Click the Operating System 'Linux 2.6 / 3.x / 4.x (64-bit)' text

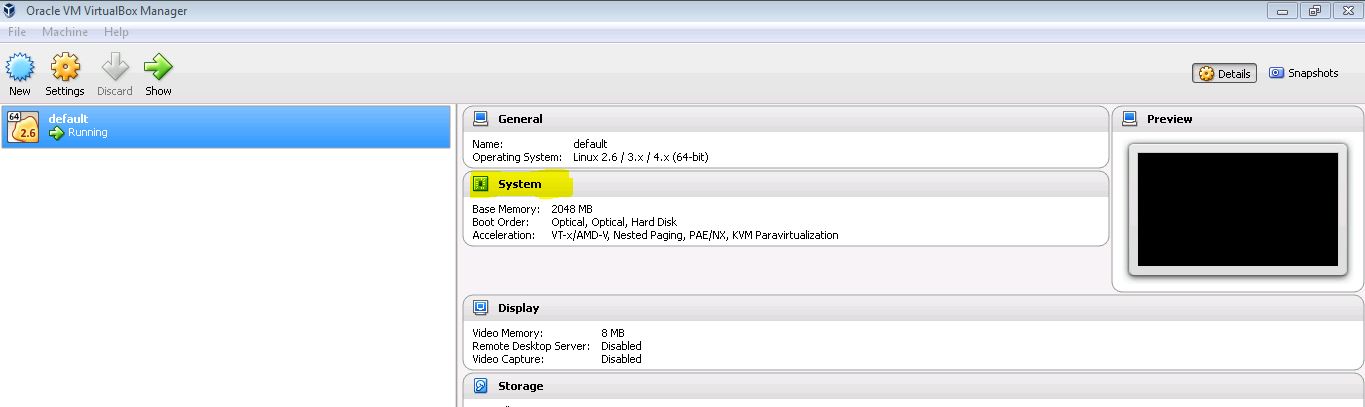tap(641, 157)
